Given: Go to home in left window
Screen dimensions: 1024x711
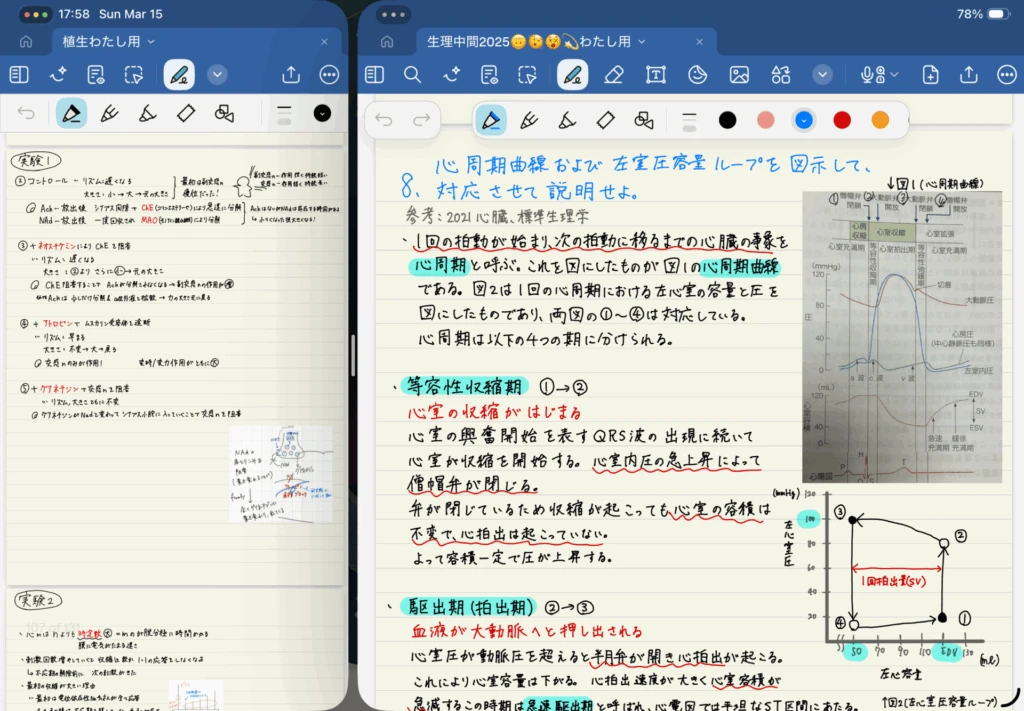Looking at the screenshot, I should pyautogui.click(x=25, y=42).
